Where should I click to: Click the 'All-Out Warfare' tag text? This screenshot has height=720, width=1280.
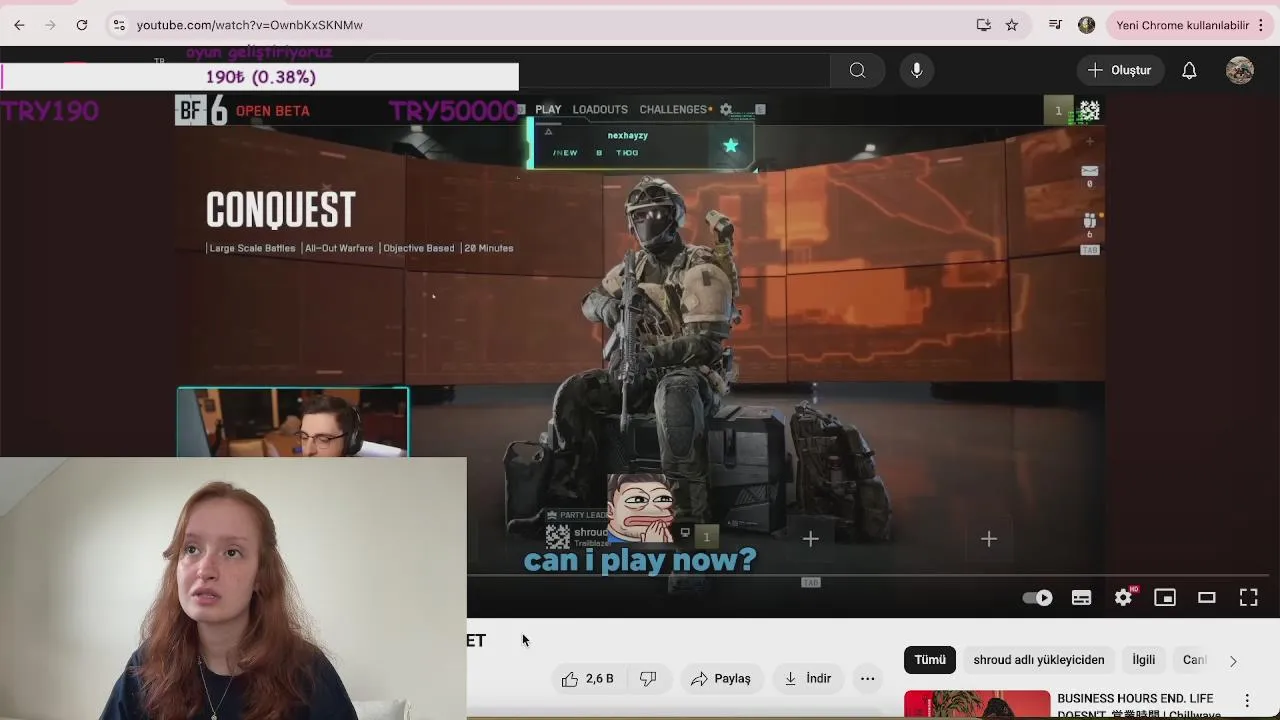pyautogui.click(x=339, y=248)
